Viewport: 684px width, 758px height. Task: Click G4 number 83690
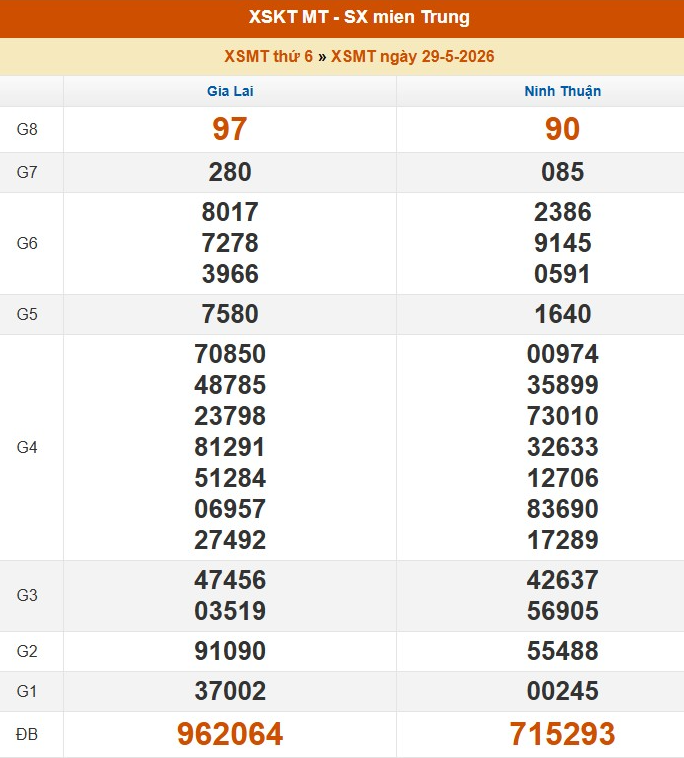pos(563,509)
